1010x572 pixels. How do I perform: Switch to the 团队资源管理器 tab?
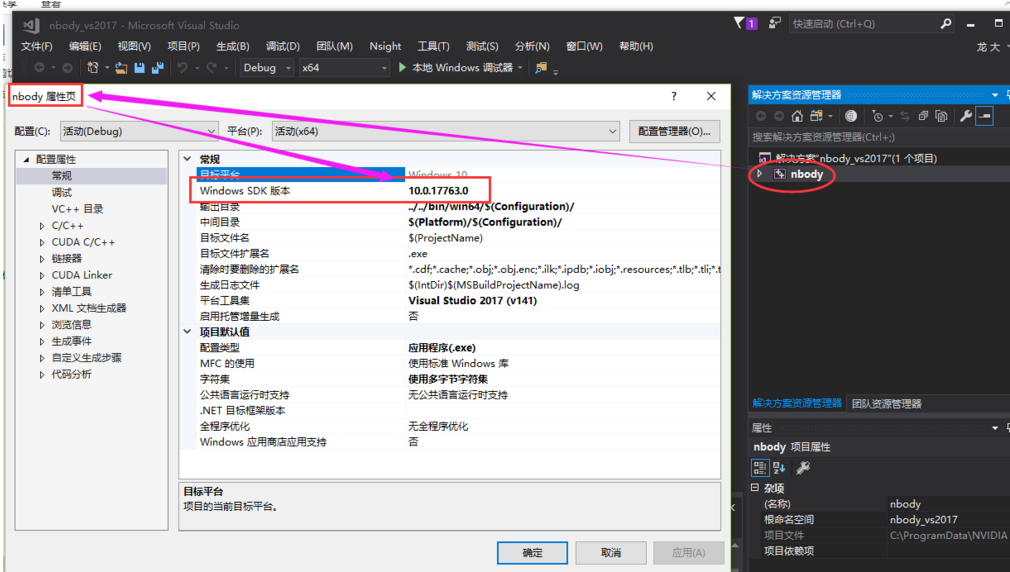[886, 404]
